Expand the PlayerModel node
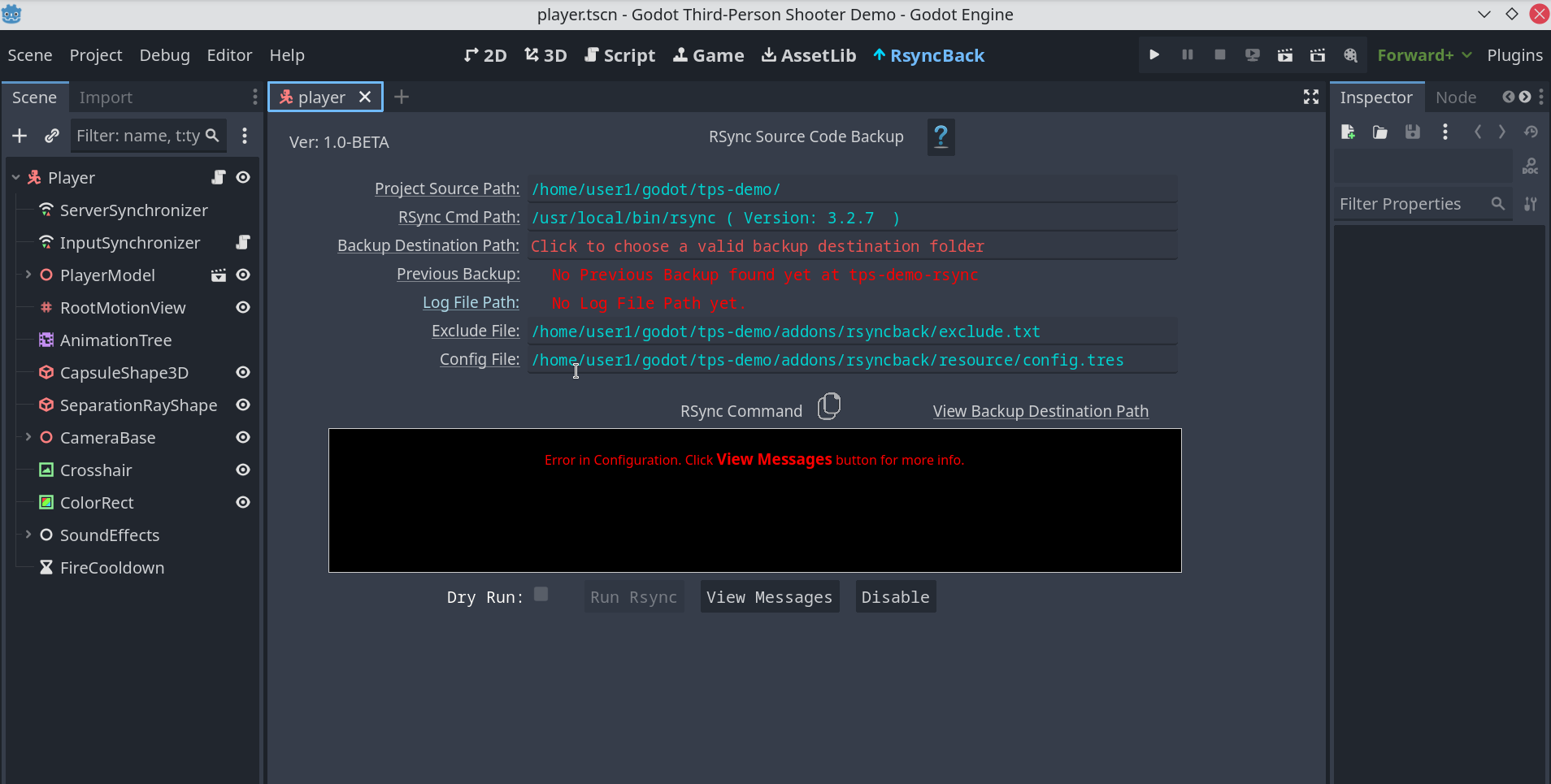This screenshot has height=784, width=1551. 28,275
